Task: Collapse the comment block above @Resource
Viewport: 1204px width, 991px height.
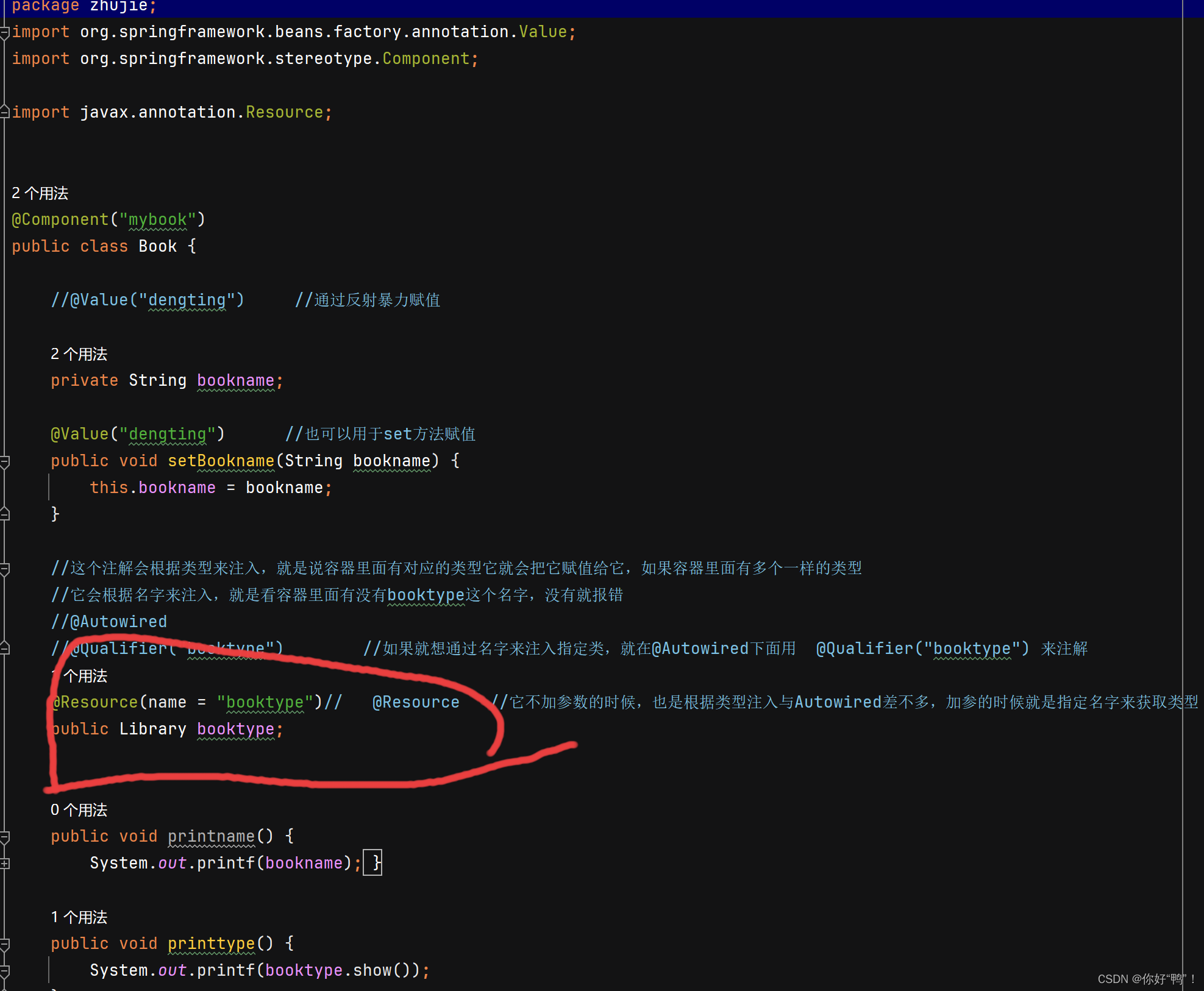Action: [5, 568]
